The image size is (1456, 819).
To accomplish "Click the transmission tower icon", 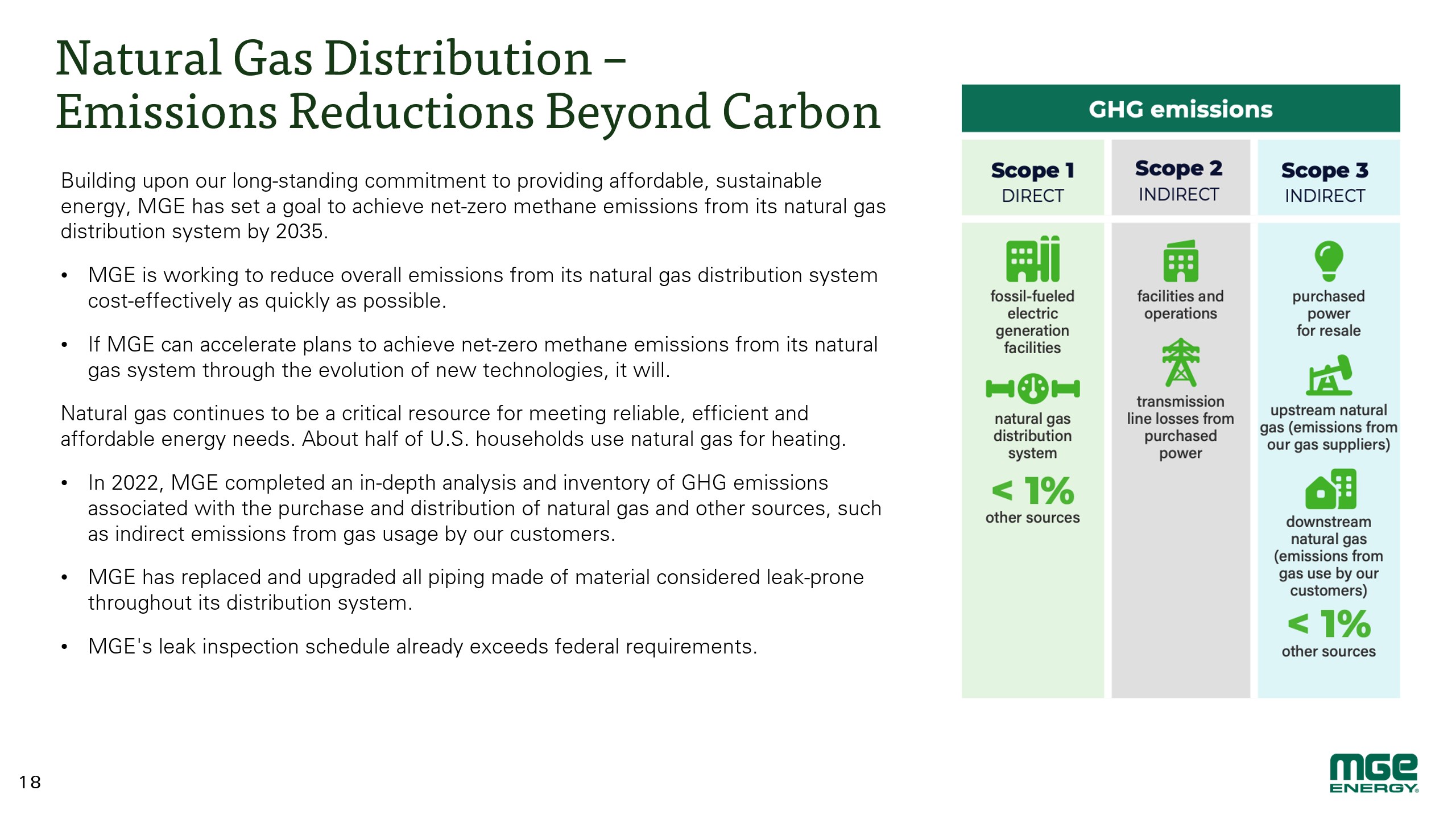I will coord(1180,362).
